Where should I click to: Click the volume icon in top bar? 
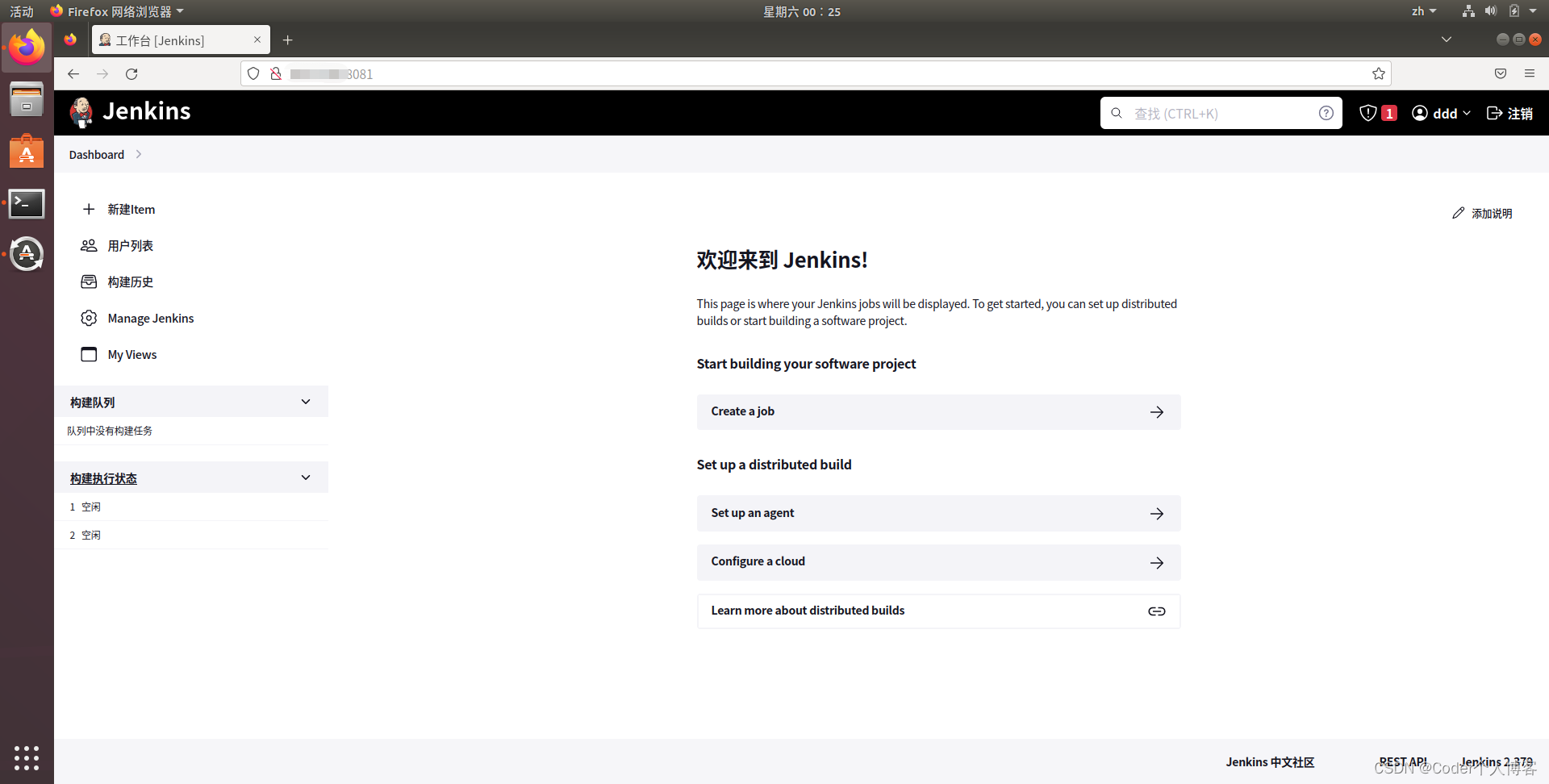click(x=1490, y=11)
